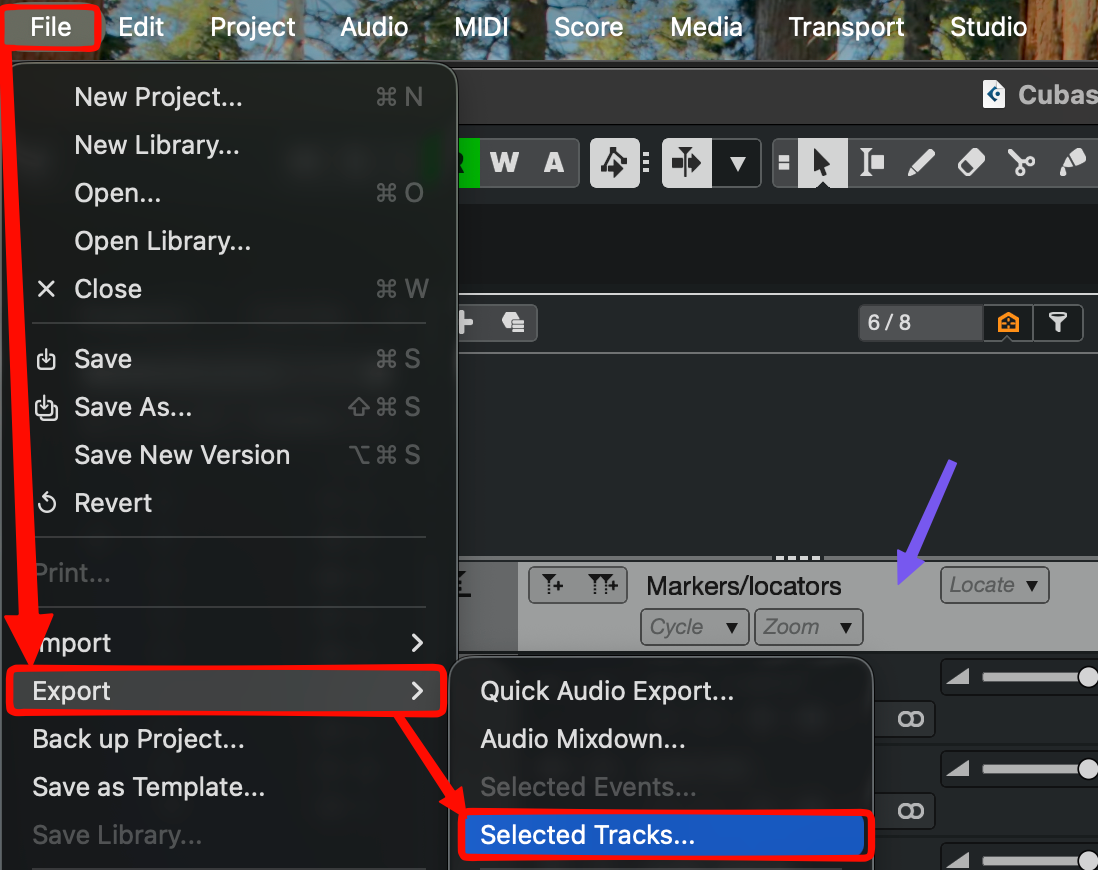1098x870 pixels.
Task: Click the 6 / 8 visible tracks field
Action: coord(921,323)
